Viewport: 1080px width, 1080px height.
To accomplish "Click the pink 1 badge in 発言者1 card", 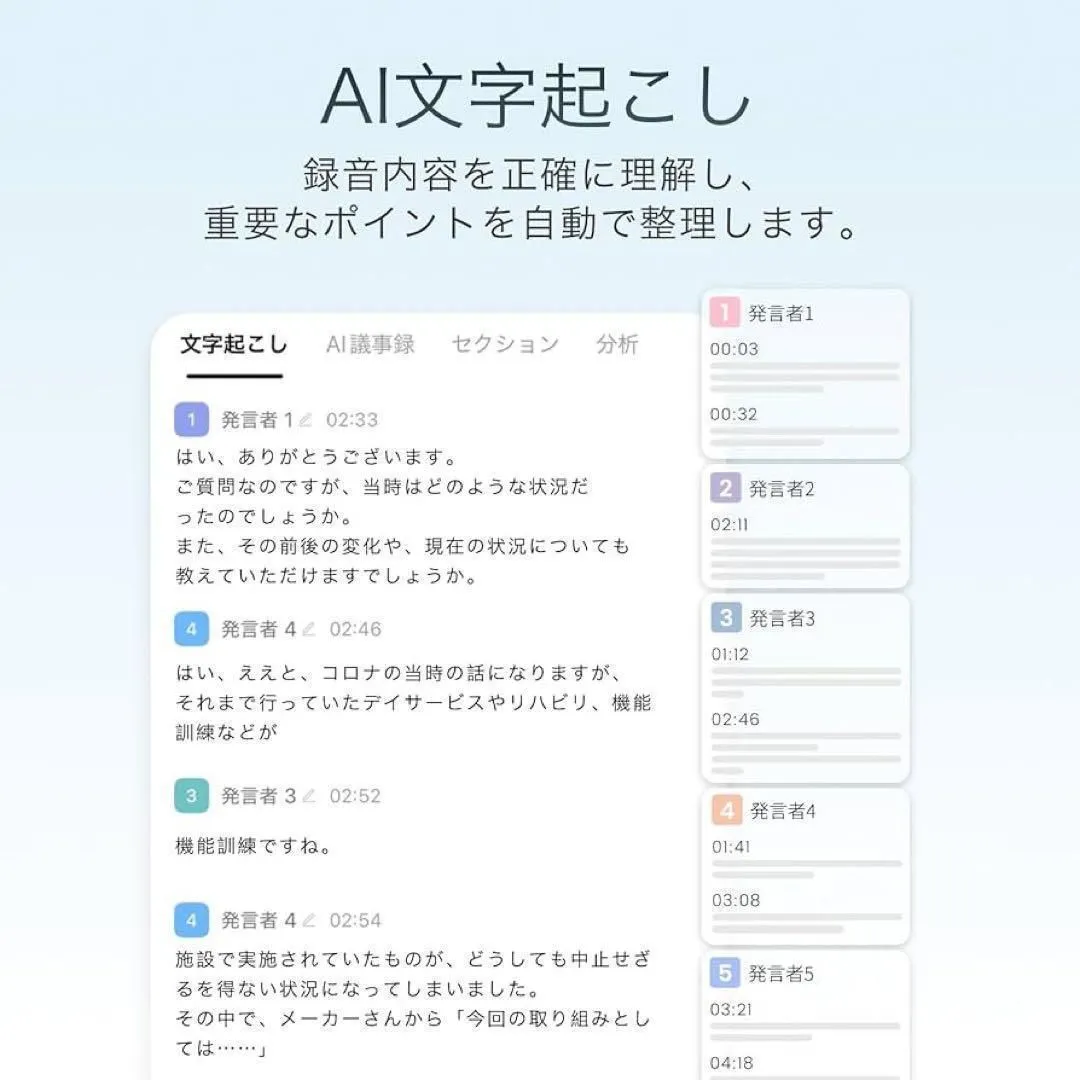I will pyautogui.click(x=725, y=313).
